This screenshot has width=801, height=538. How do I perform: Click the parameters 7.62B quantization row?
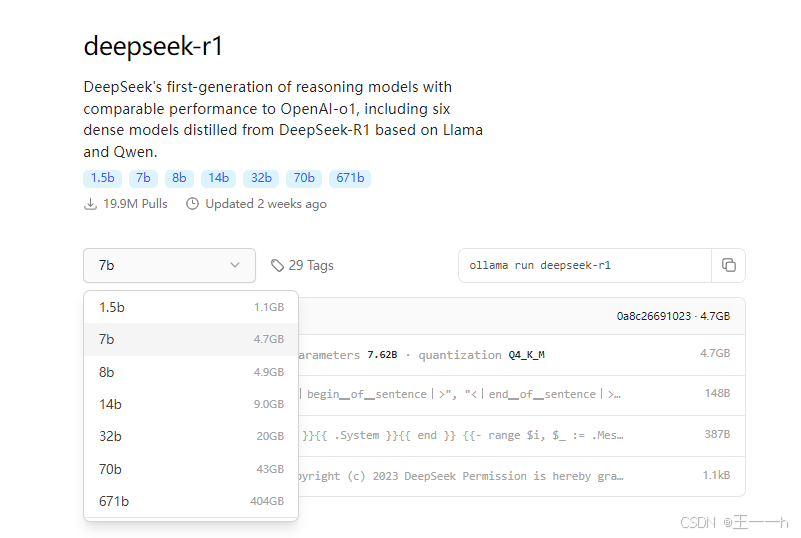coord(521,355)
